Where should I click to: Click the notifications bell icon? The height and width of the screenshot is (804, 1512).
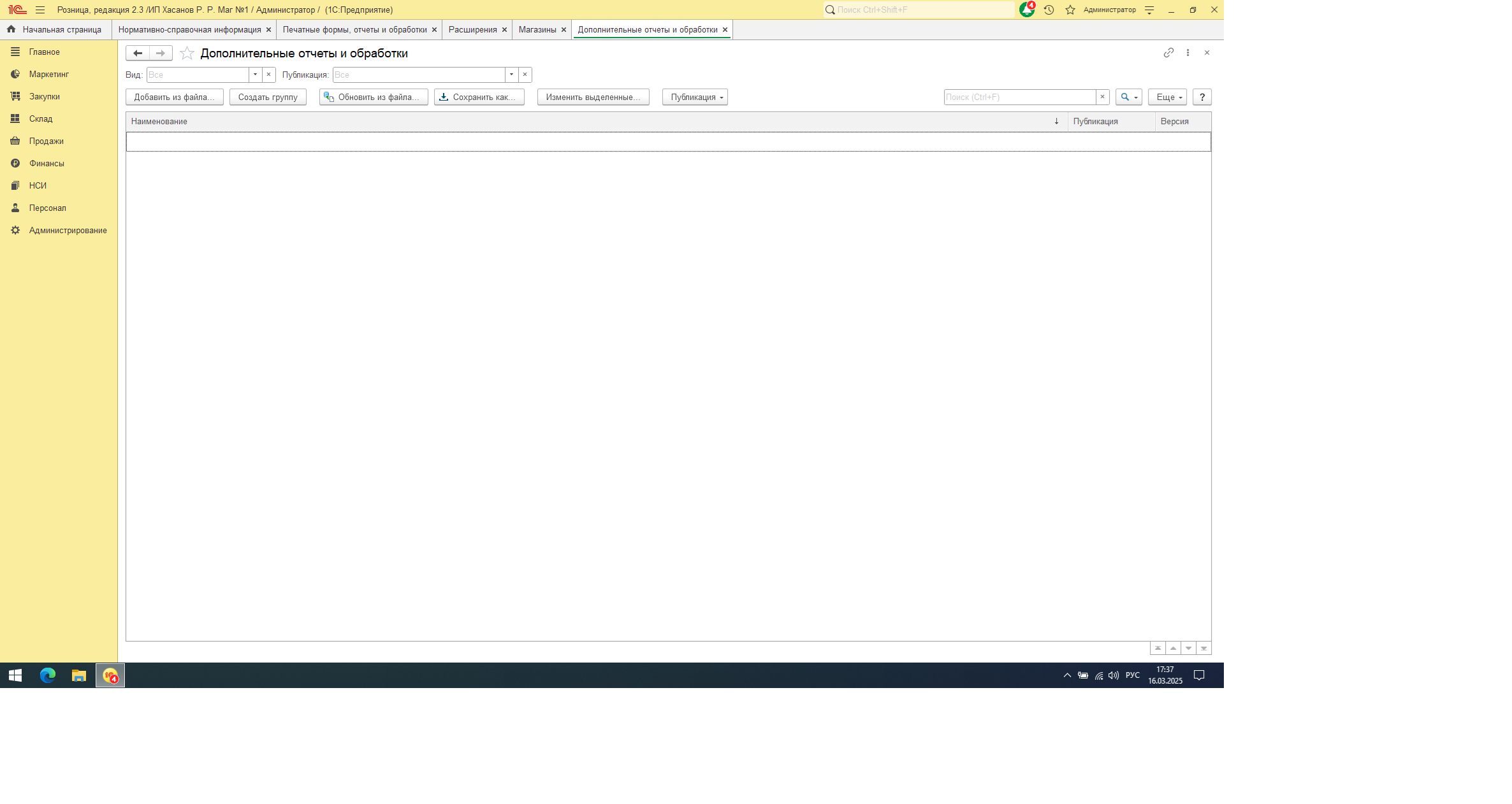tap(1026, 10)
